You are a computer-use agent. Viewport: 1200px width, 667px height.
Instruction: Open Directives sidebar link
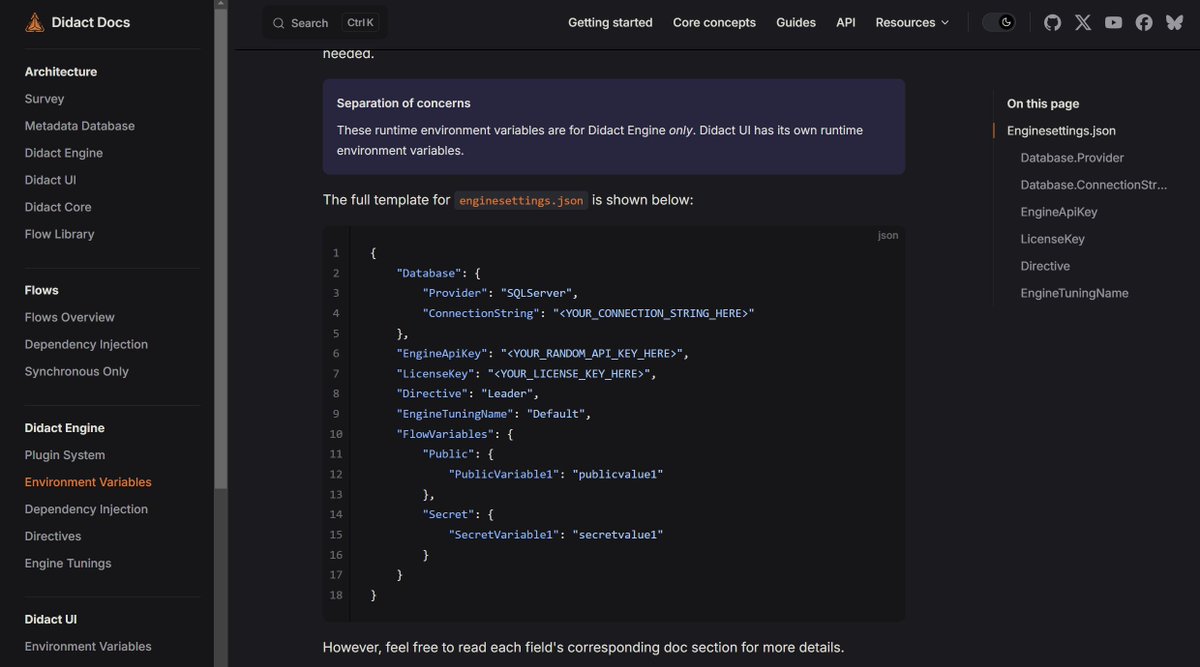(x=53, y=536)
